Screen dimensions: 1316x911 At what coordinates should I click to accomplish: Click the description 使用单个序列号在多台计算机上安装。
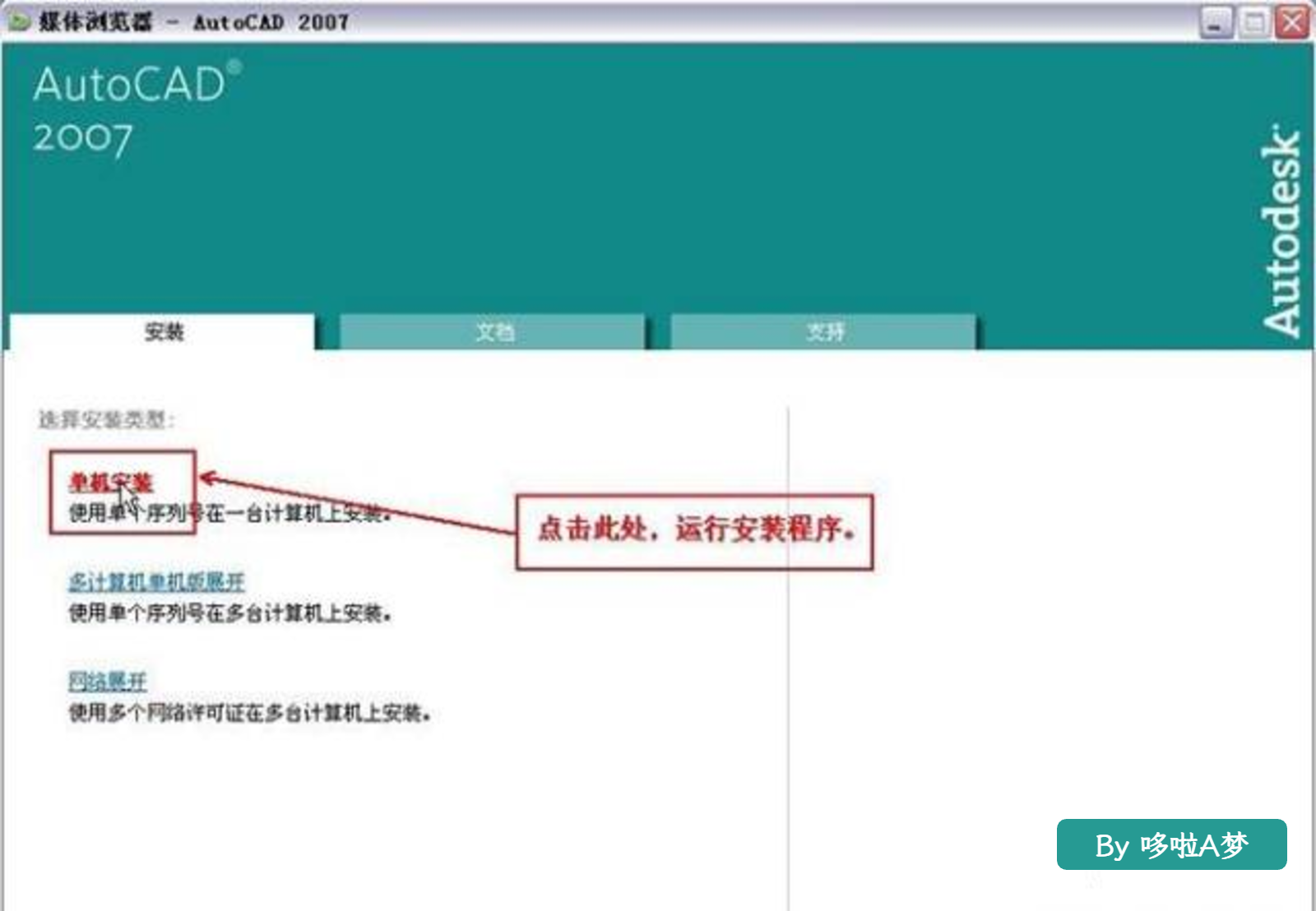point(229,613)
